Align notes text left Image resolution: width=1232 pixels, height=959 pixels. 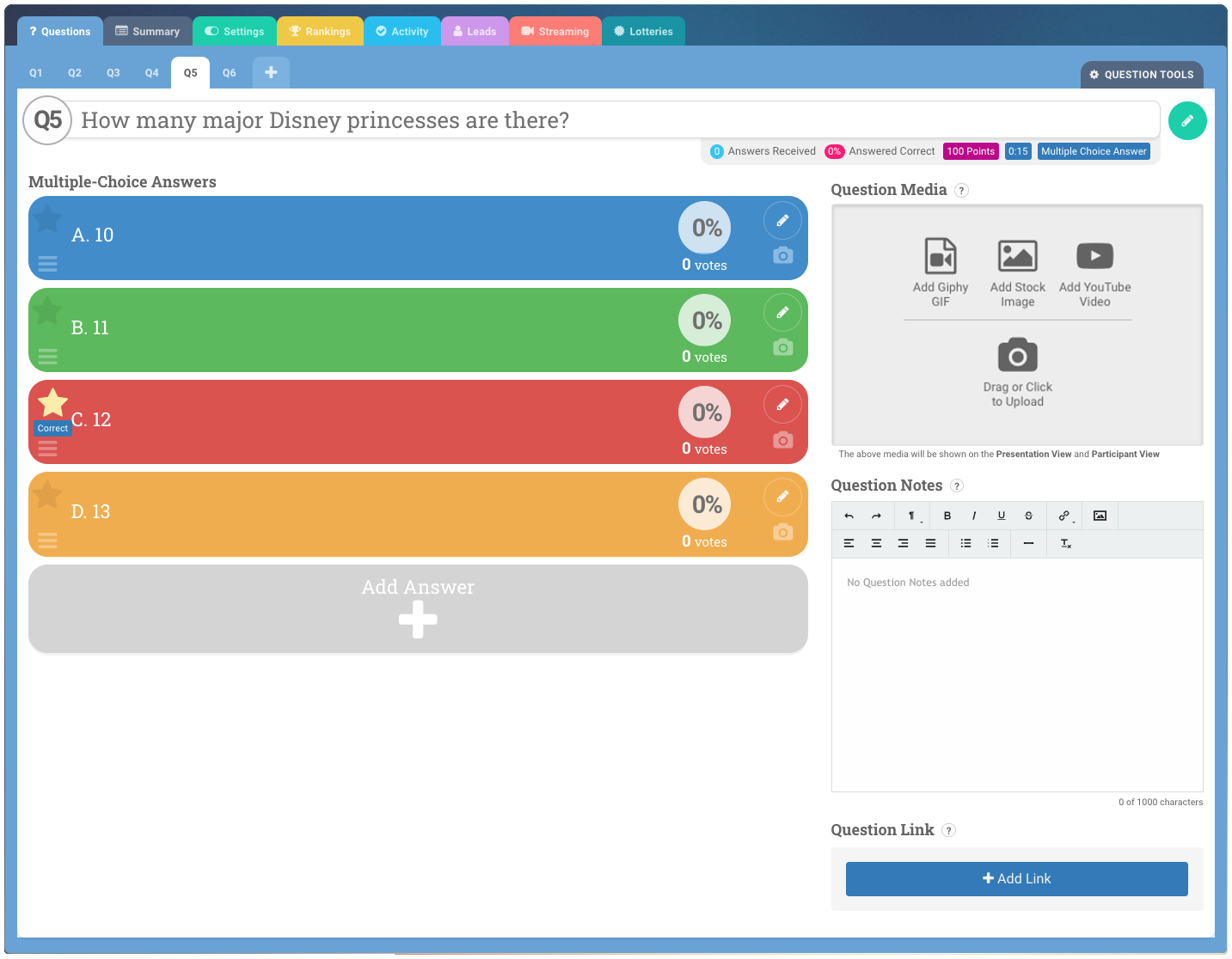[849, 543]
